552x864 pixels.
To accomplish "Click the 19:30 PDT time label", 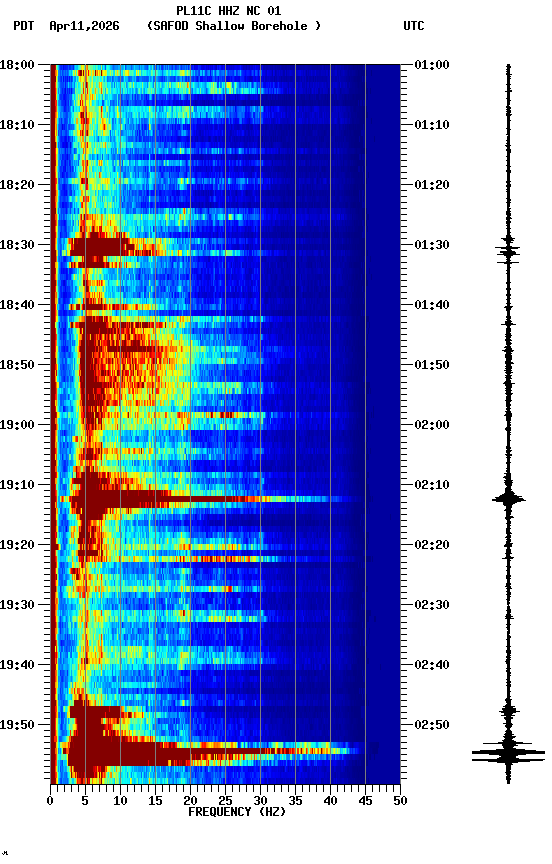I will [17, 606].
